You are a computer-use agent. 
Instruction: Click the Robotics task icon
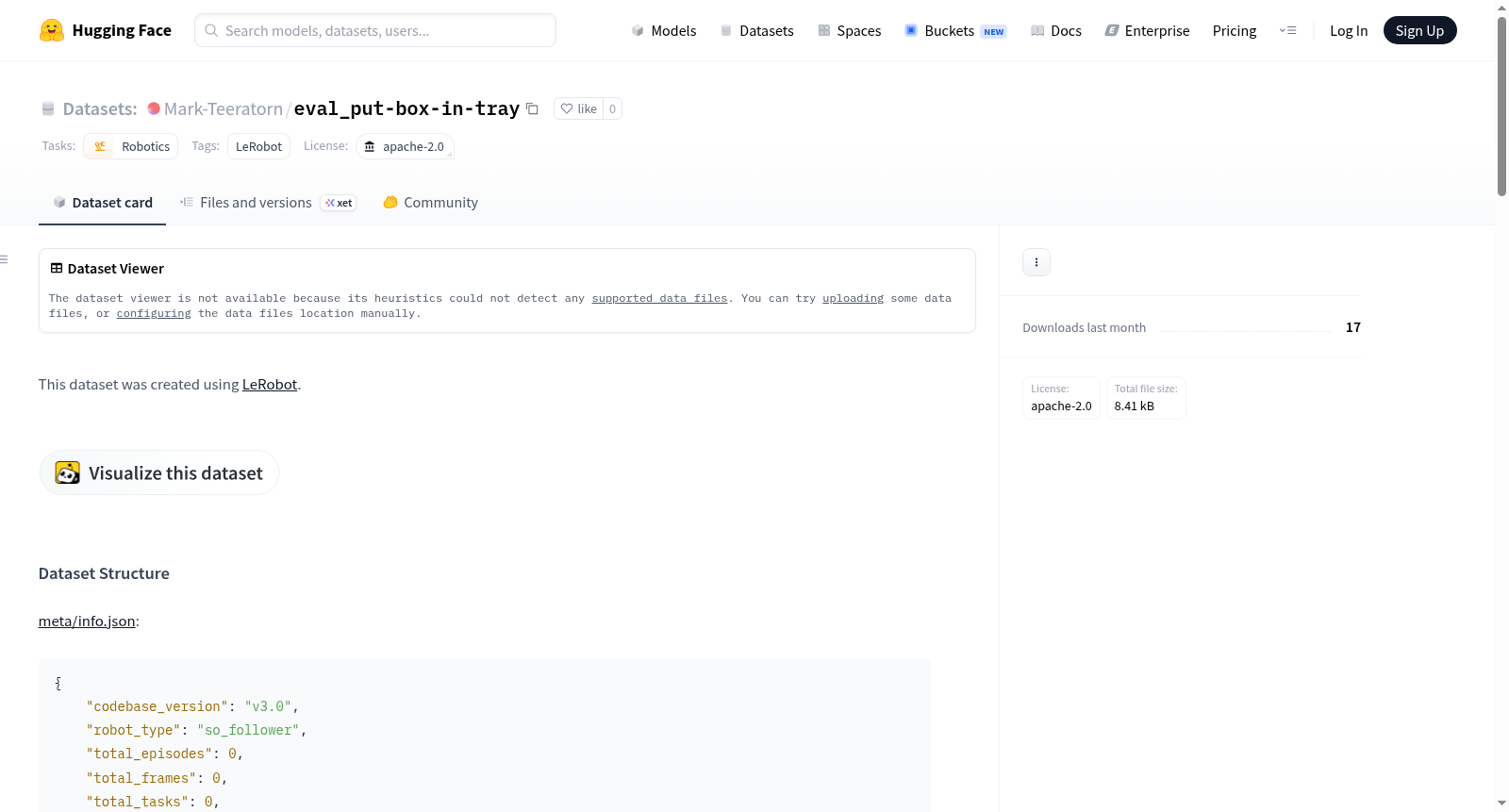(100, 146)
